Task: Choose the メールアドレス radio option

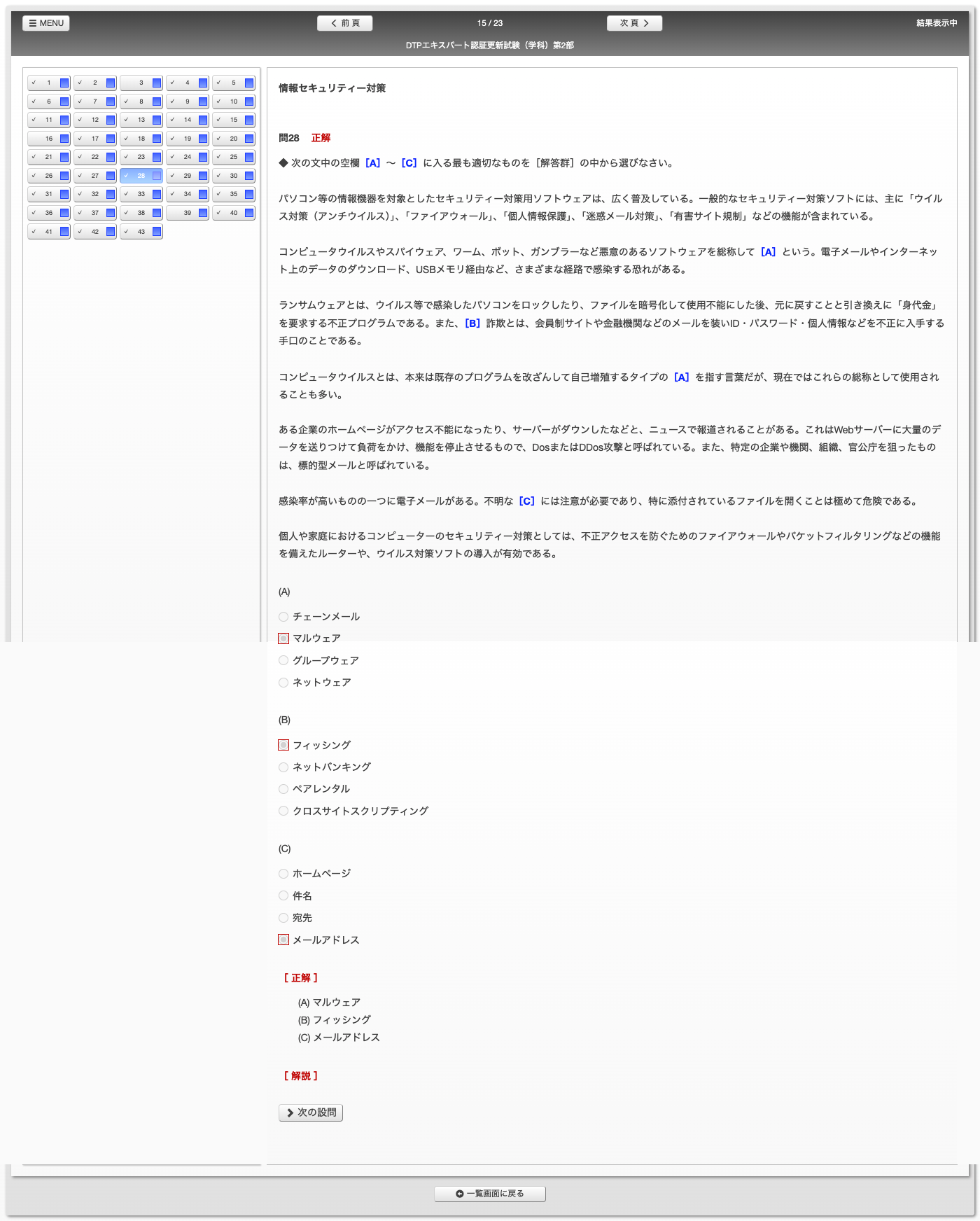Action: click(x=283, y=940)
